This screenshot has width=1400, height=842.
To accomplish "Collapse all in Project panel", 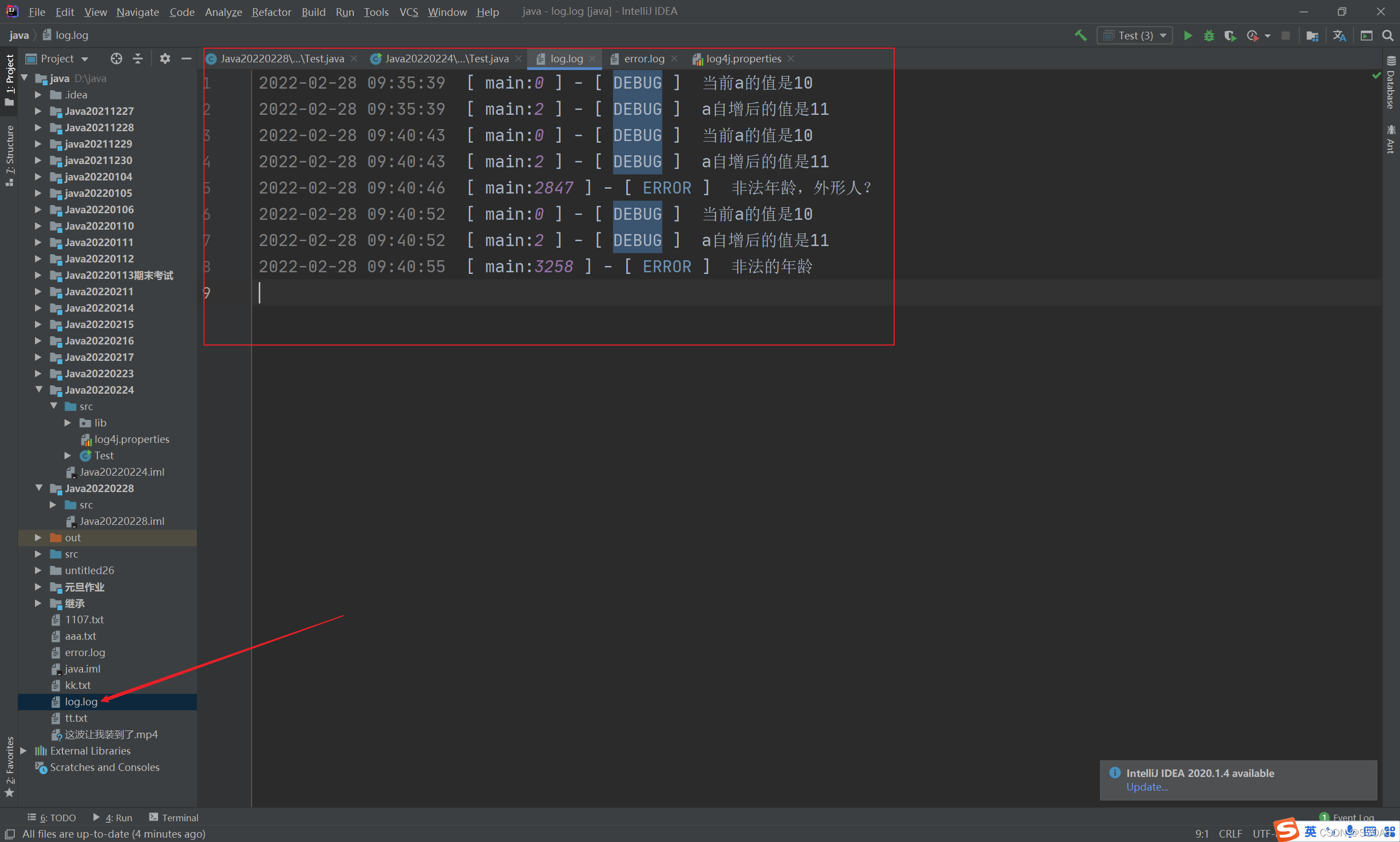I will tap(138, 59).
